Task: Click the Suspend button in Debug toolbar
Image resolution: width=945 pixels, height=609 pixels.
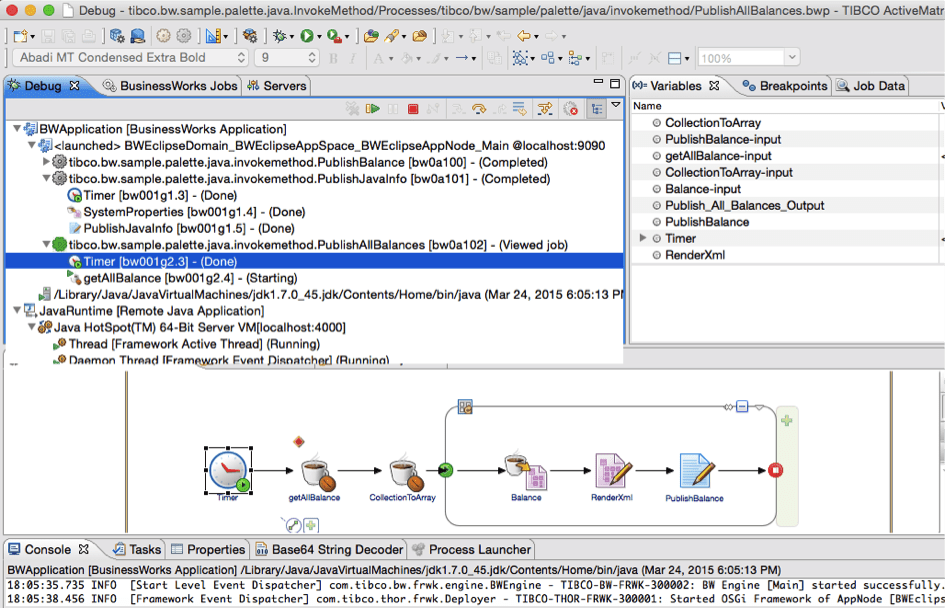Action: 393,109
